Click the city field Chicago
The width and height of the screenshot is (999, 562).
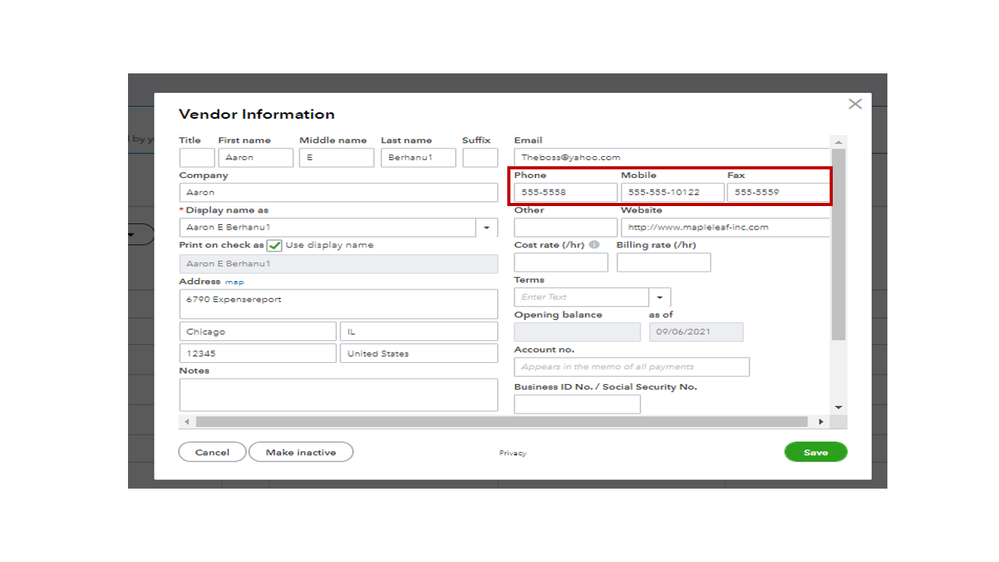257,332
